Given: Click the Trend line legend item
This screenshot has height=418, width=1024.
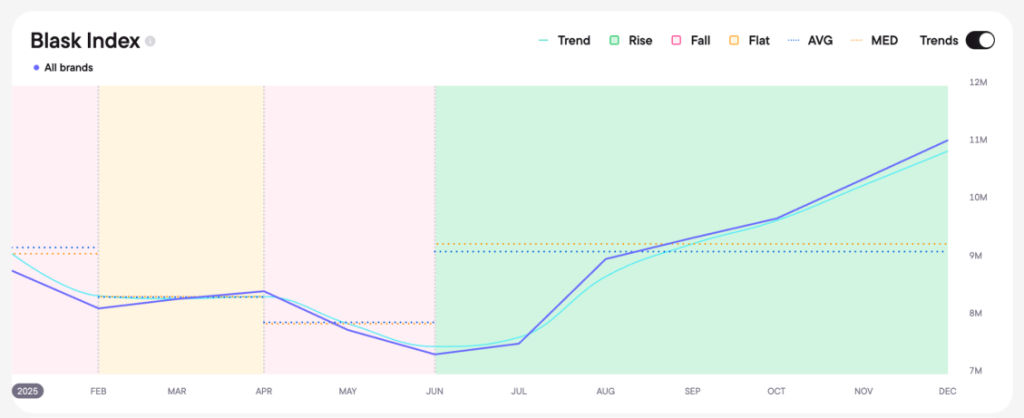Looking at the screenshot, I should tap(564, 41).
